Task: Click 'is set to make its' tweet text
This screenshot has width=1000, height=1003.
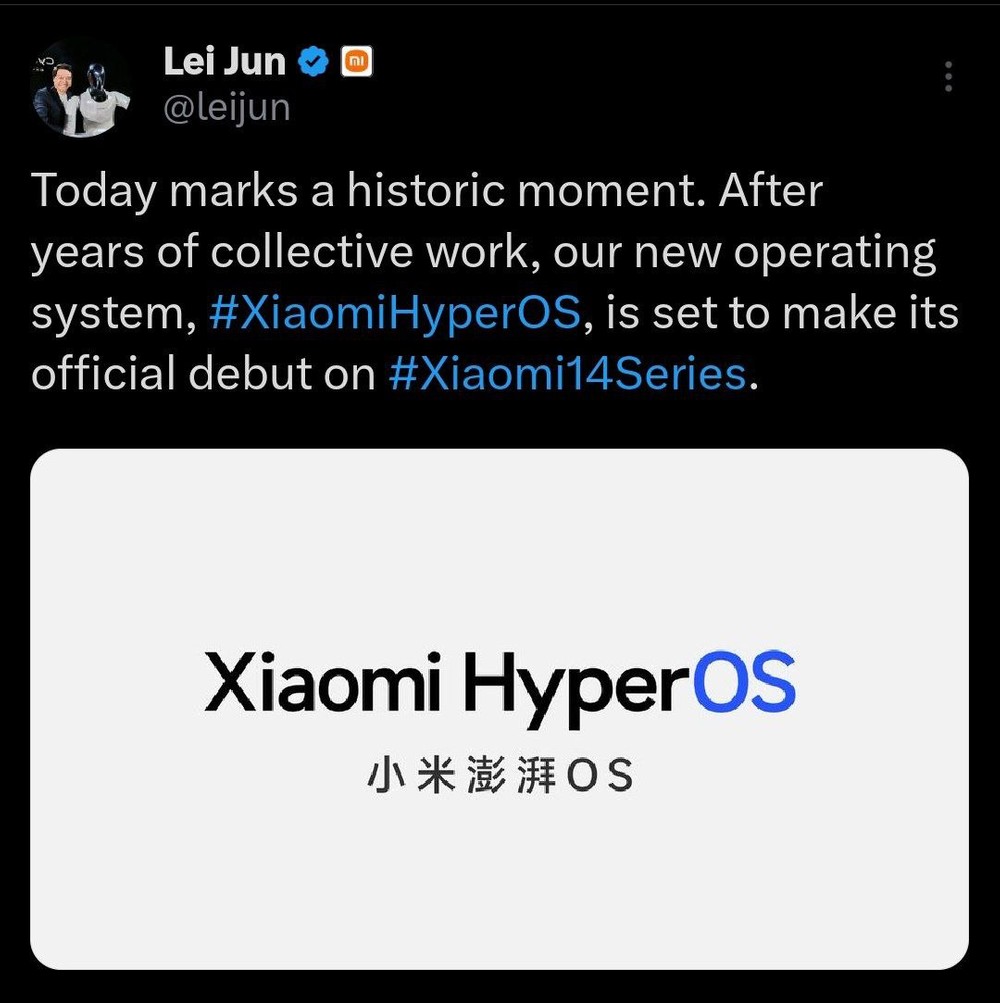Action: tap(781, 314)
